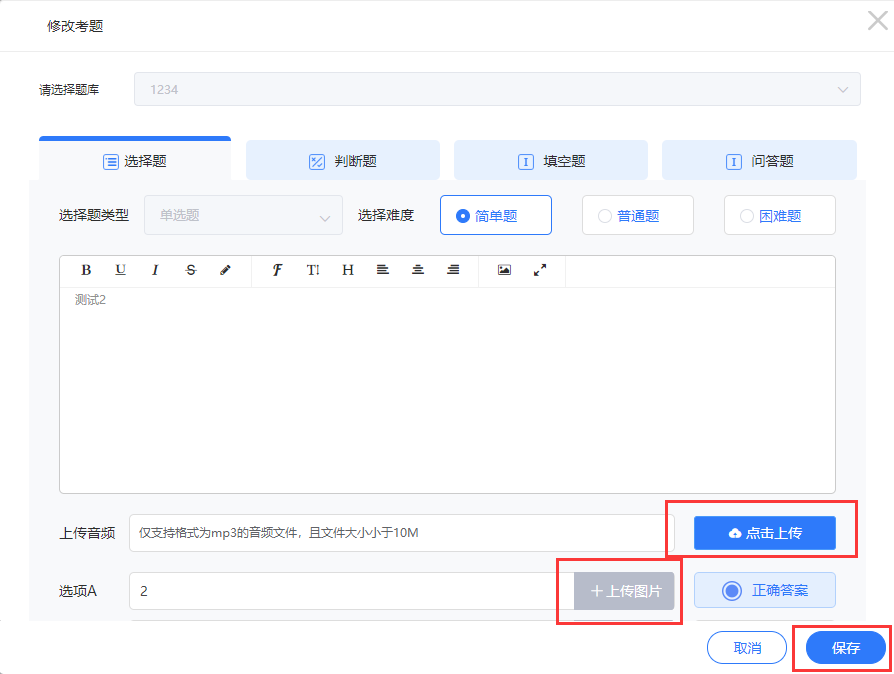Expand the editor to fullscreen

click(x=540, y=270)
